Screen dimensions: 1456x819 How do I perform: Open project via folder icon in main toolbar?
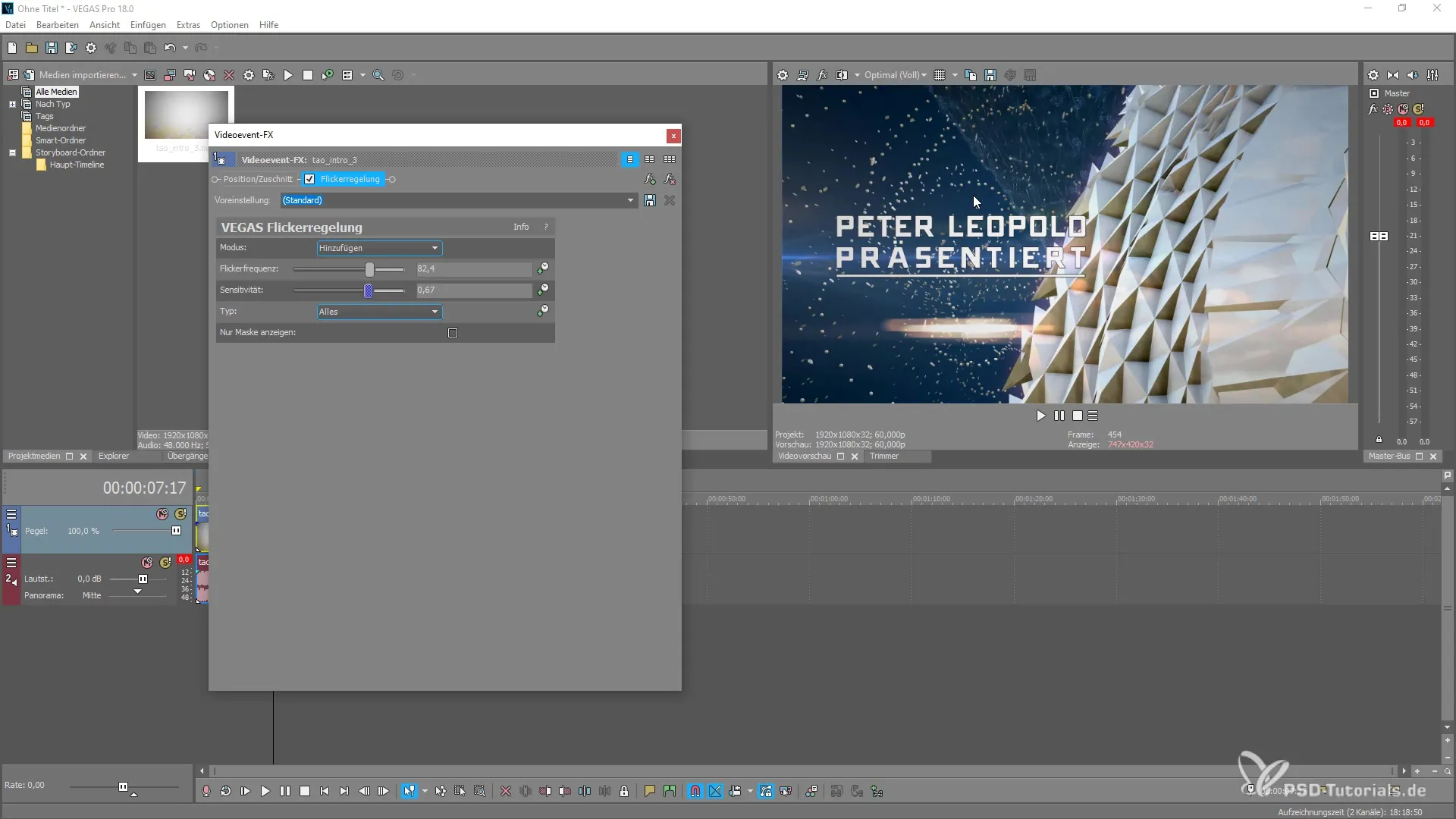pos(32,48)
